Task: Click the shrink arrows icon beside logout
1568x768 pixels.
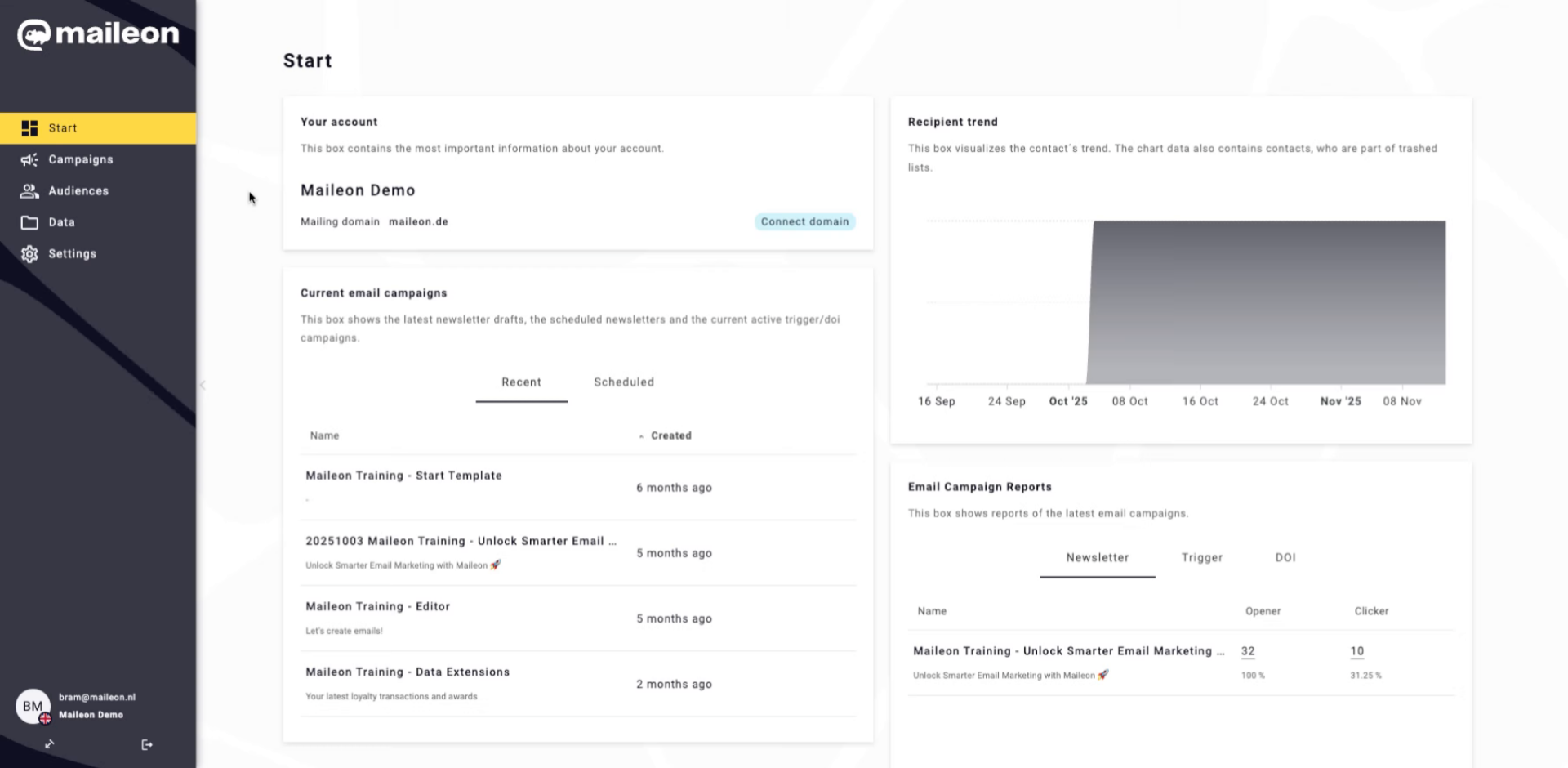Action: (50, 744)
